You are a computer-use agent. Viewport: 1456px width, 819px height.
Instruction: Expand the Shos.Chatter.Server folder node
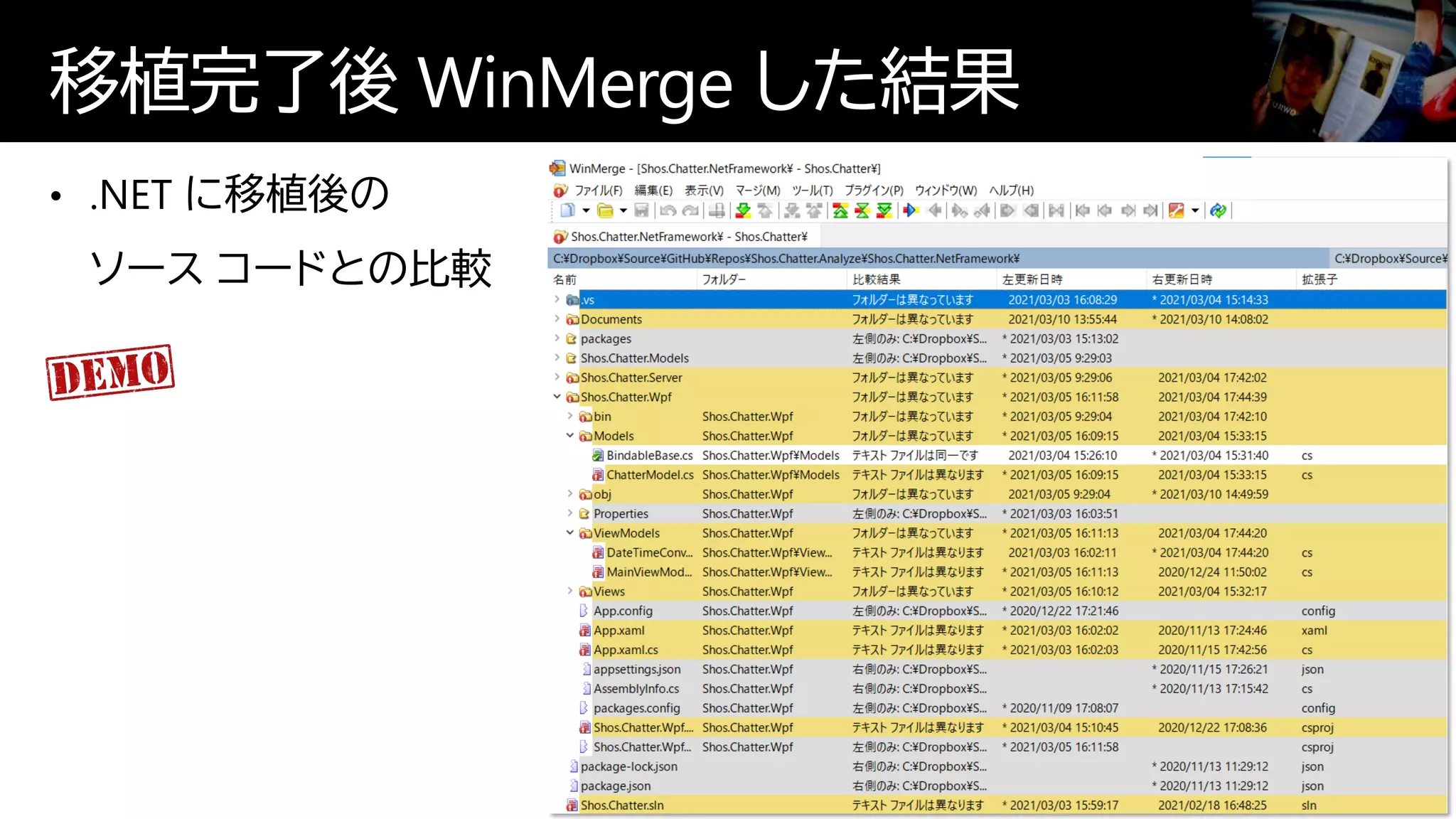[557, 377]
